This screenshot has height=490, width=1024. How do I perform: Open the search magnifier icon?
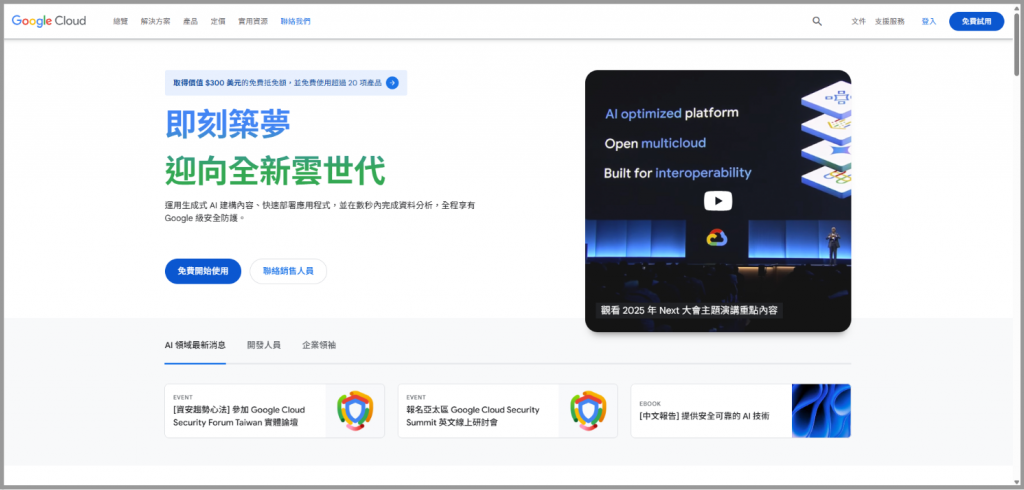click(817, 21)
